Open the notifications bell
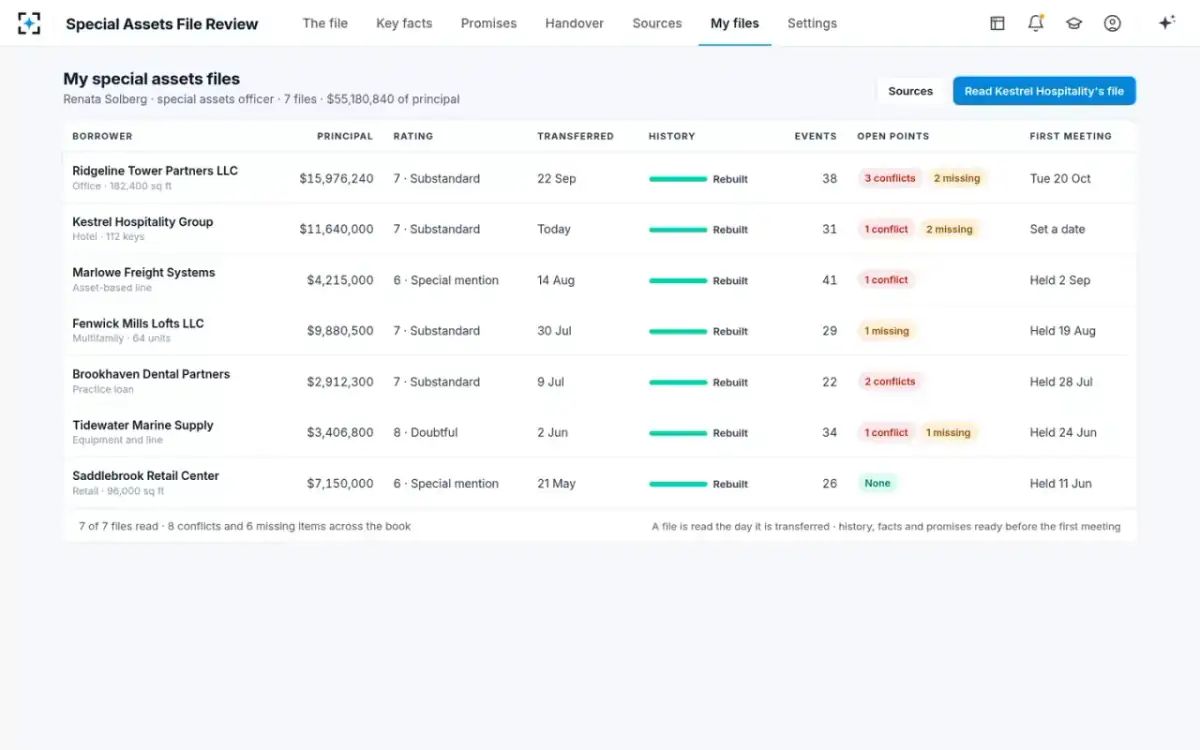The image size is (1200, 750). point(1036,23)
